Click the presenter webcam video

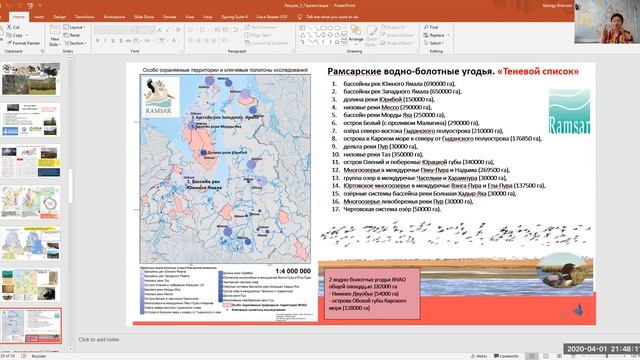[x=607, y=22]
